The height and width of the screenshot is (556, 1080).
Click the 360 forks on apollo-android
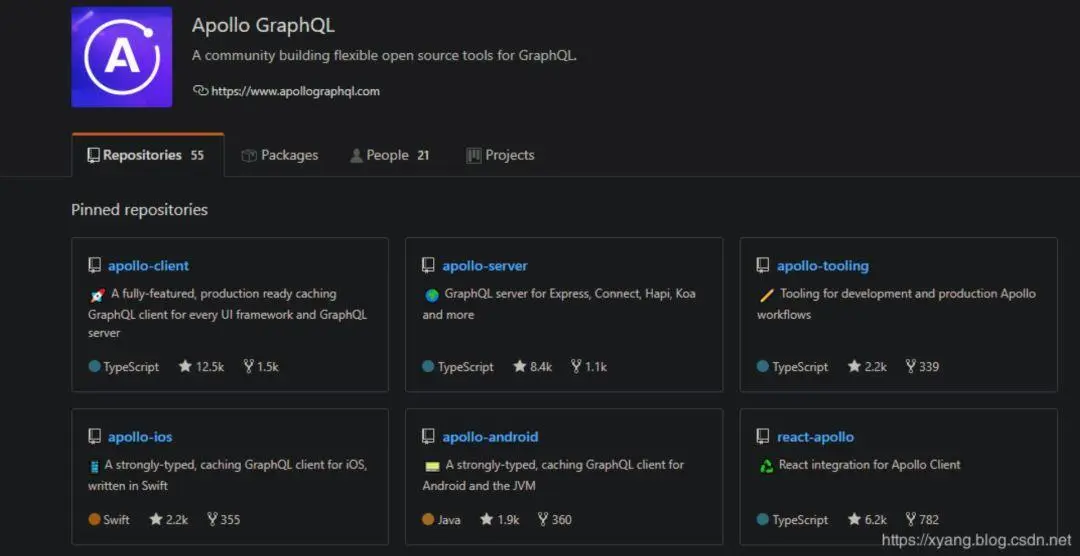click(x=554, y=519)
